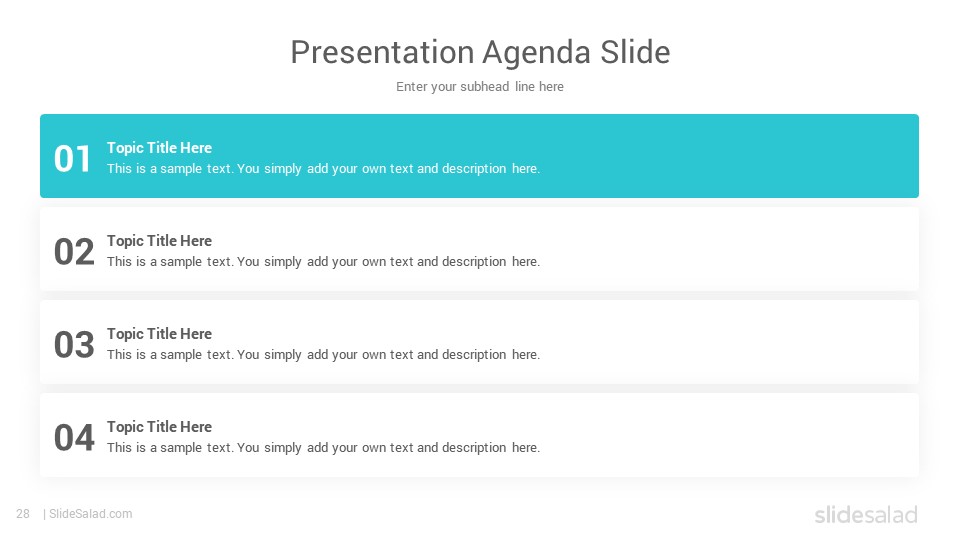The width and height of the screenshot is (960, 540).
Task: Select Topic Title Here in item 01
Action: (x=159, y=148)
